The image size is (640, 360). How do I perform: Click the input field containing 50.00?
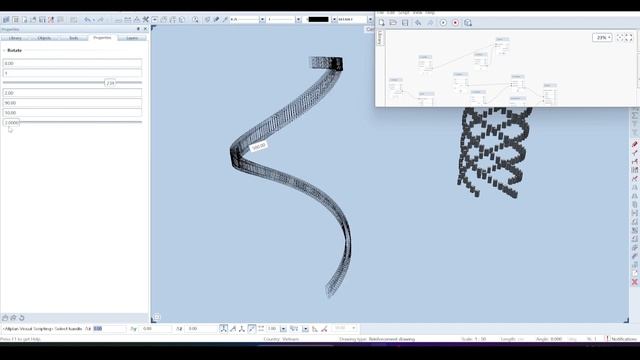click(x=72, y=113)
